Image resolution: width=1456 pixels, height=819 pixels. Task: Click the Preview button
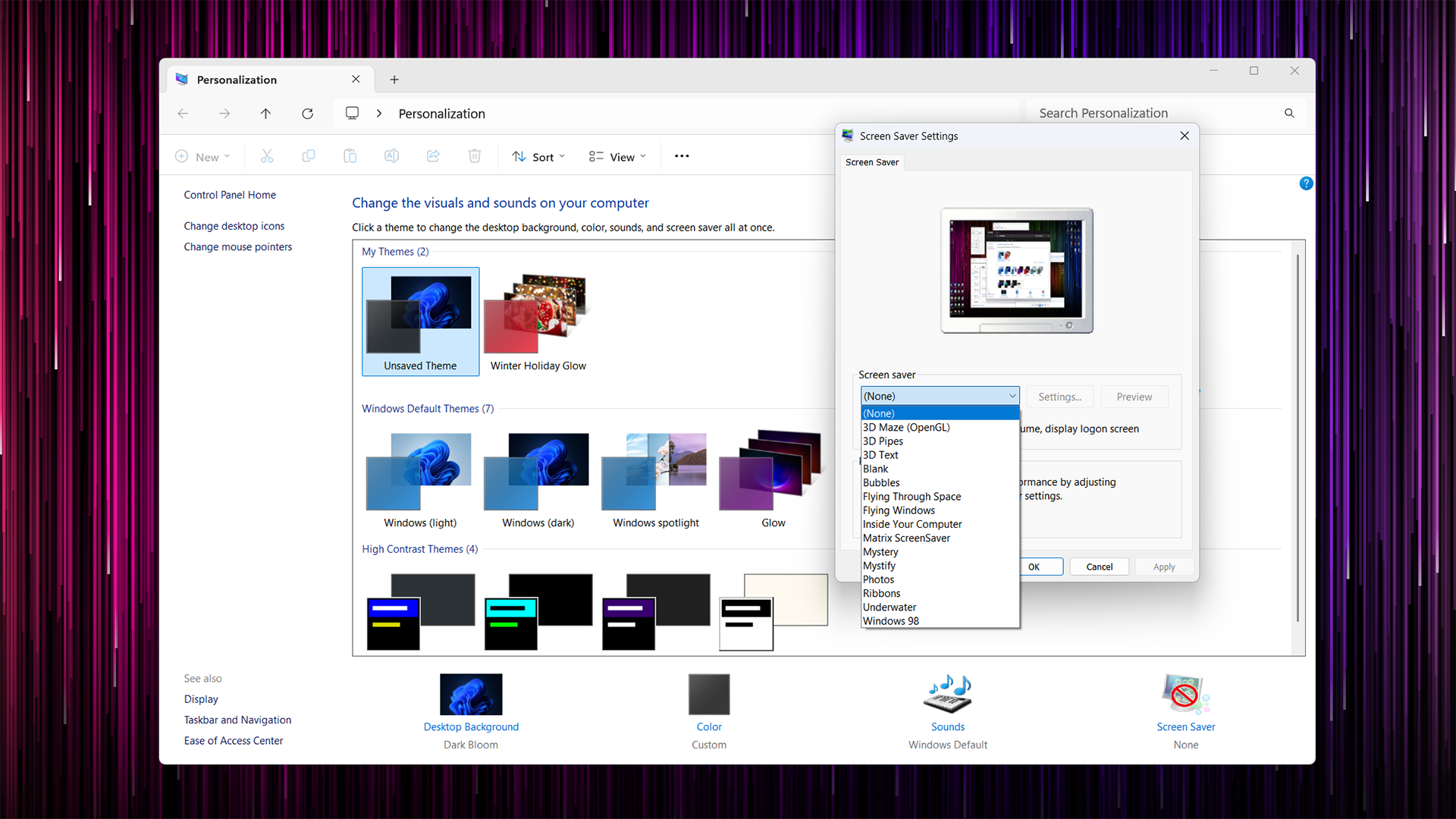tap(1134, 397)
